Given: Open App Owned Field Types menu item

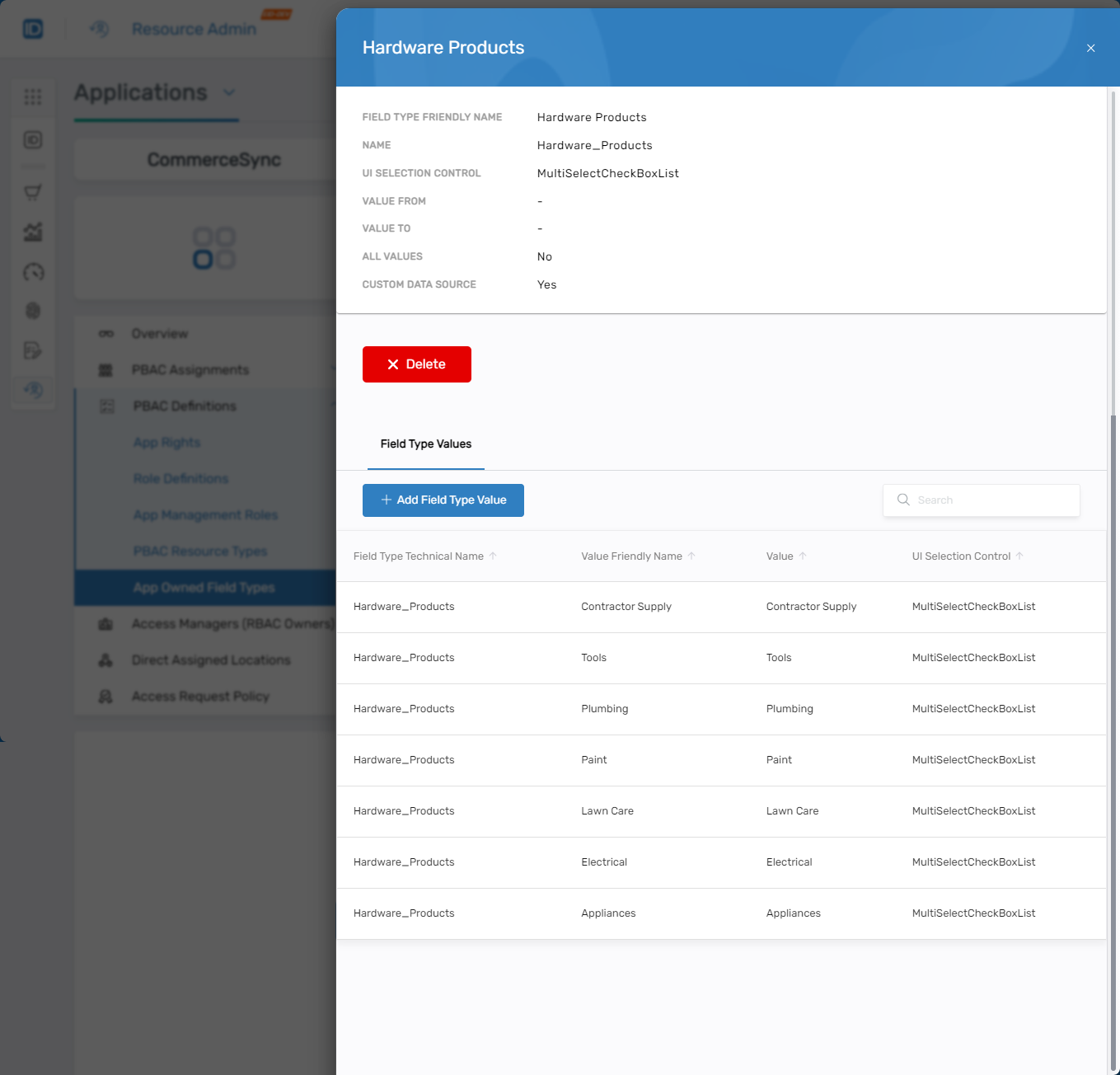Looking at the screenshot, I should pos(203,587).
